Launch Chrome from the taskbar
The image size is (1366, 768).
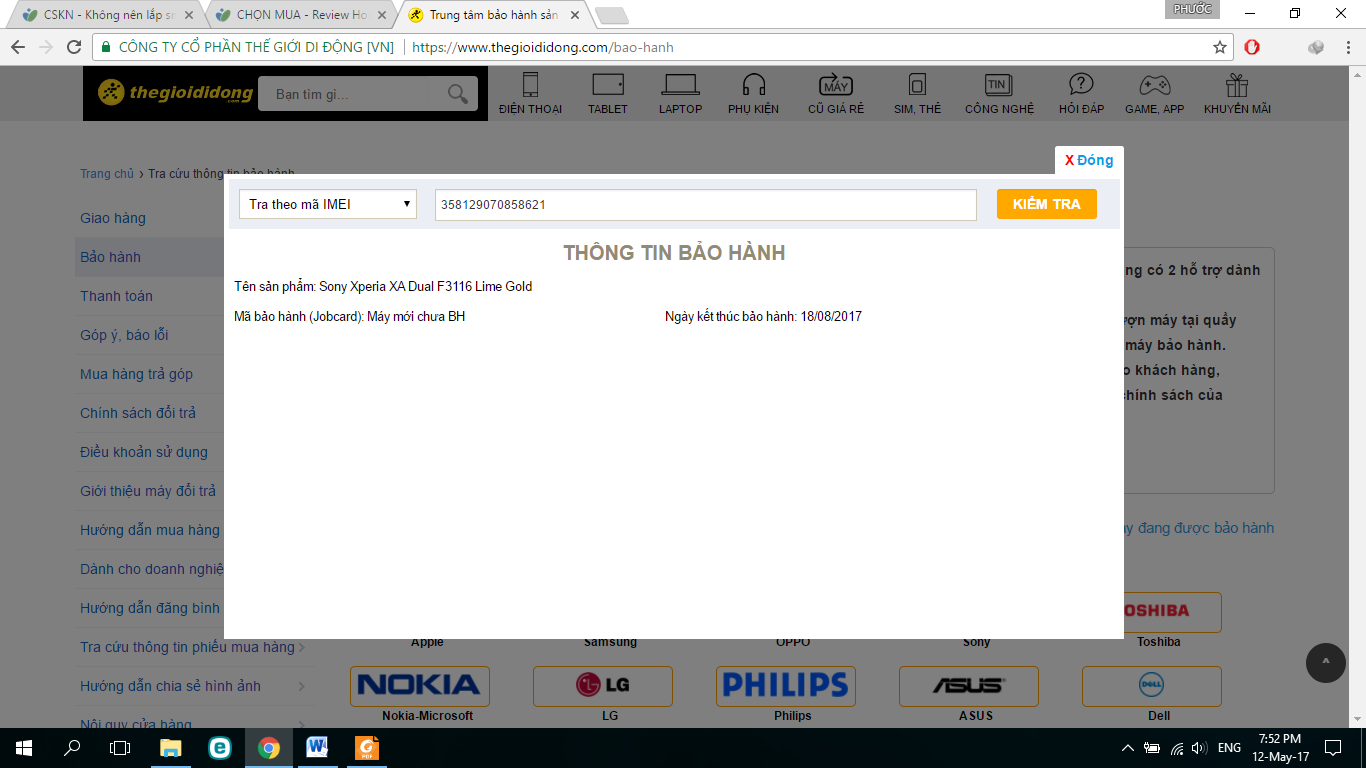pos(268,747)
